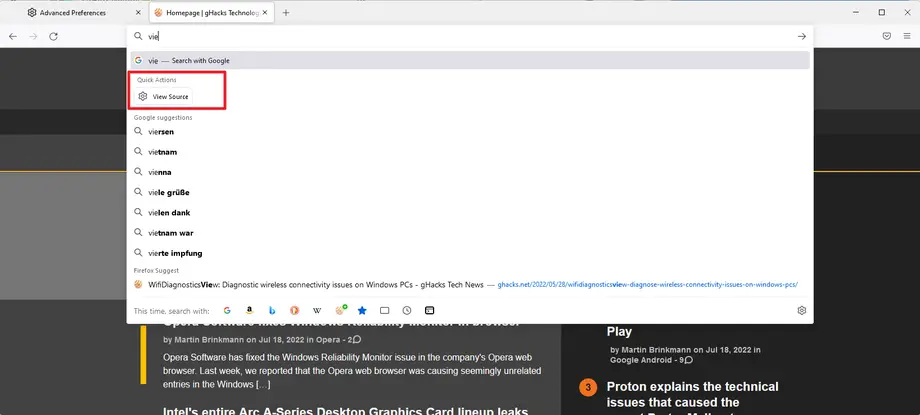This screenshot has width=920, height=415.
Task: Run the View Source quick action
Action: tap(163, 96)
